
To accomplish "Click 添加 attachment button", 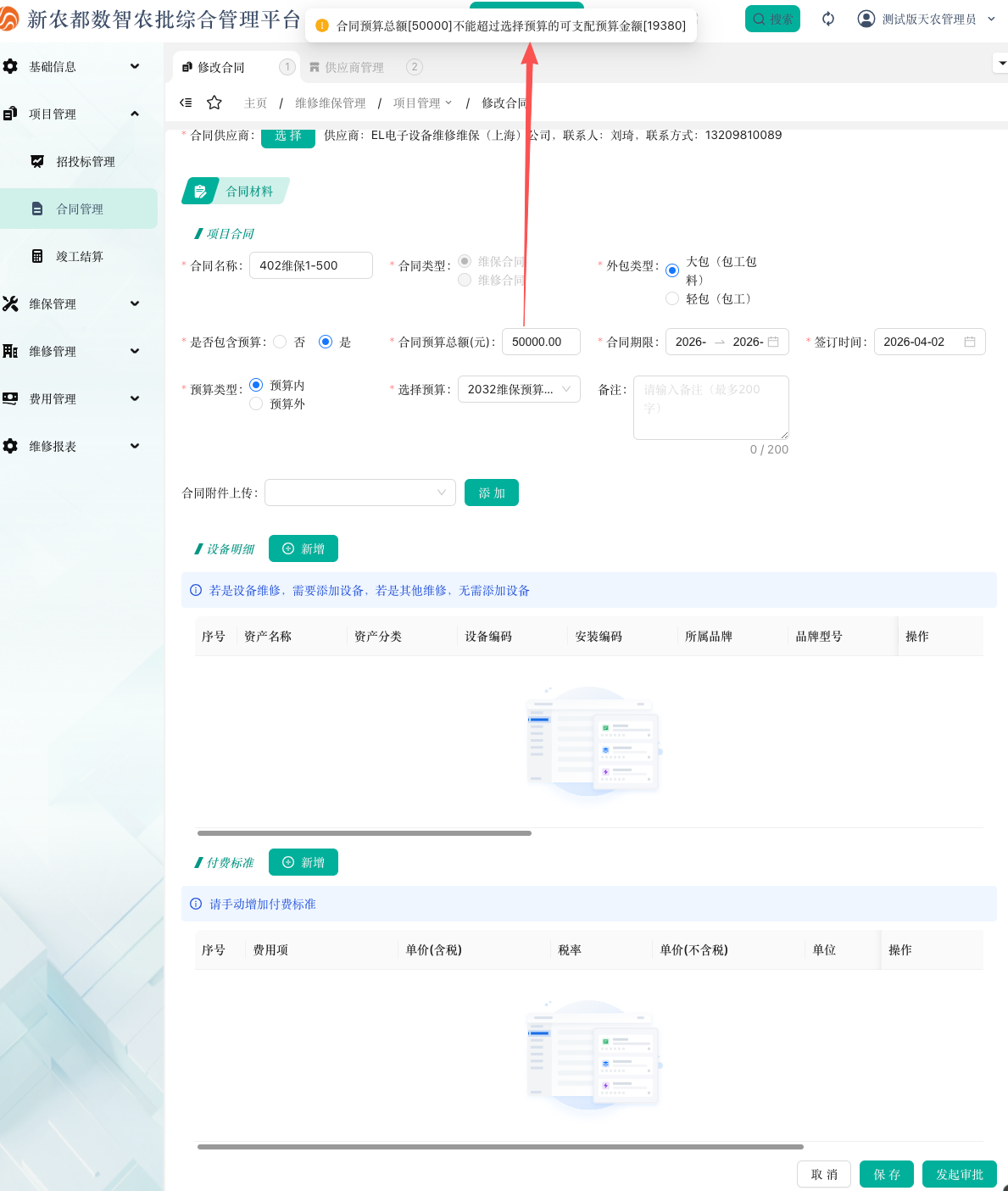I will pyautogui.click(x=492, y=493).
